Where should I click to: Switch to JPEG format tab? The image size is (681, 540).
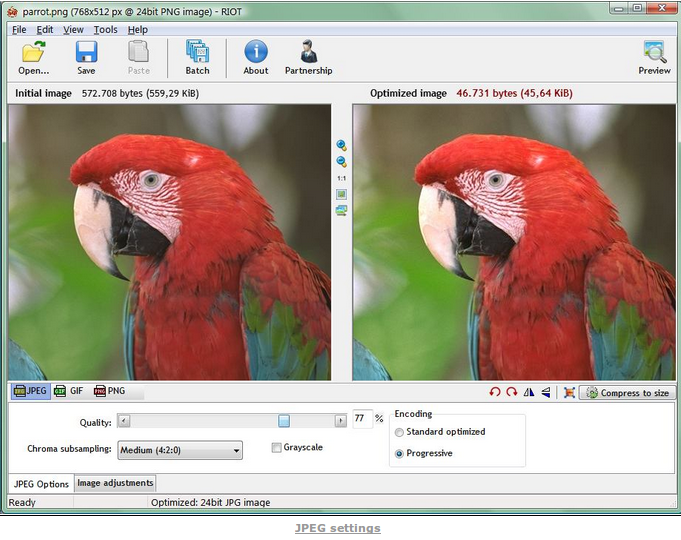30,391
